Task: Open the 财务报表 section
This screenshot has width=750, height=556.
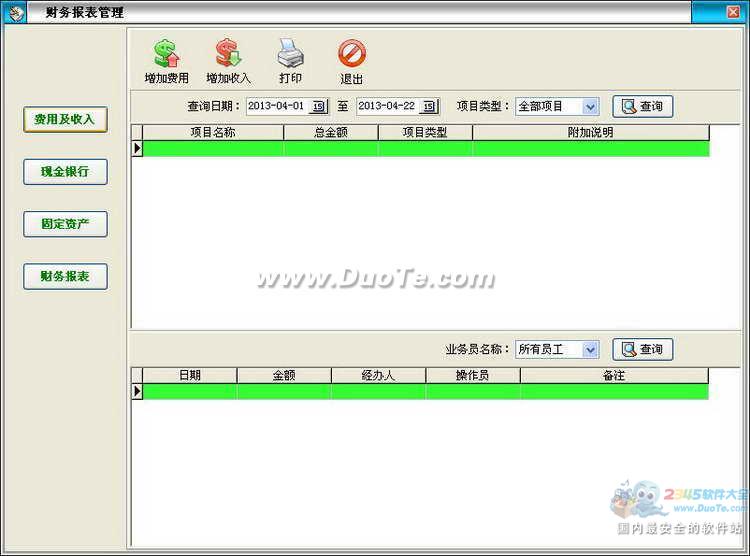Action: pos(65,277)
